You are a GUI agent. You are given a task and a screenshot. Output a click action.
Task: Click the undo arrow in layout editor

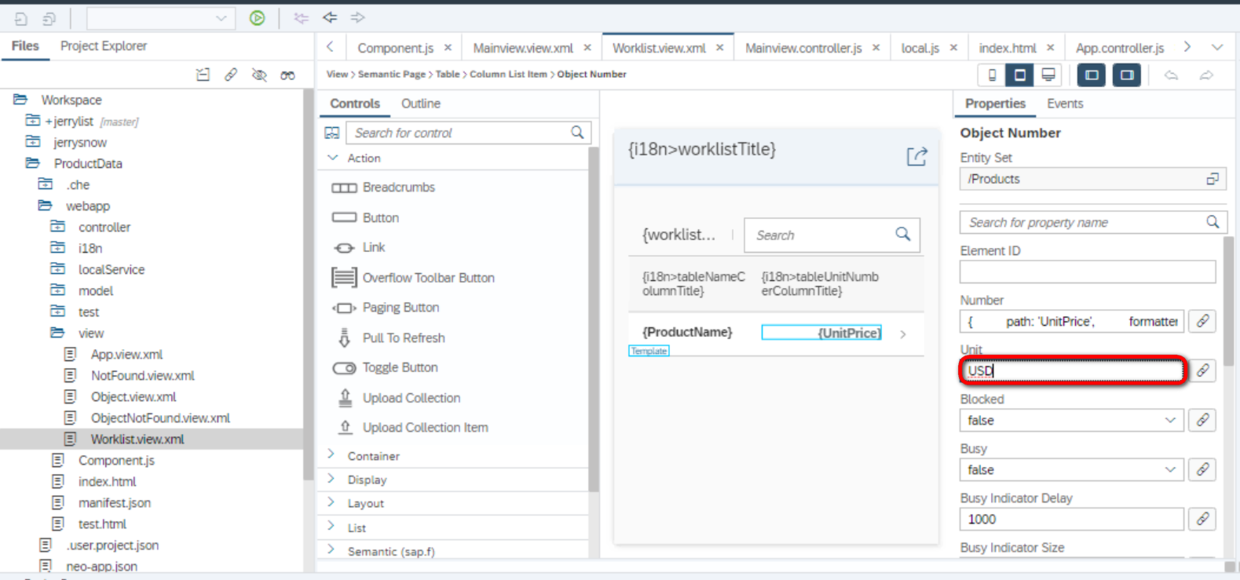coord(1171,75)
